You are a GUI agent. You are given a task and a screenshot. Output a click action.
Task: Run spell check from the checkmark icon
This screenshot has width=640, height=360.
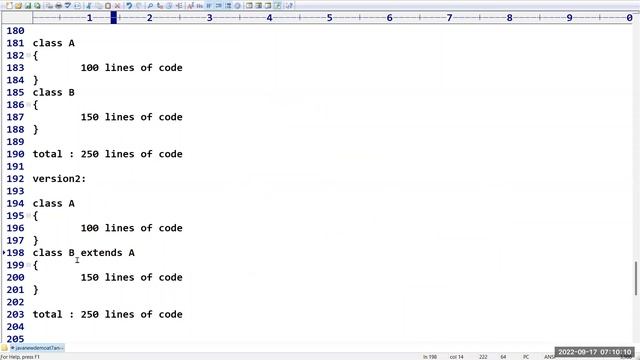(x=68, y=6)
